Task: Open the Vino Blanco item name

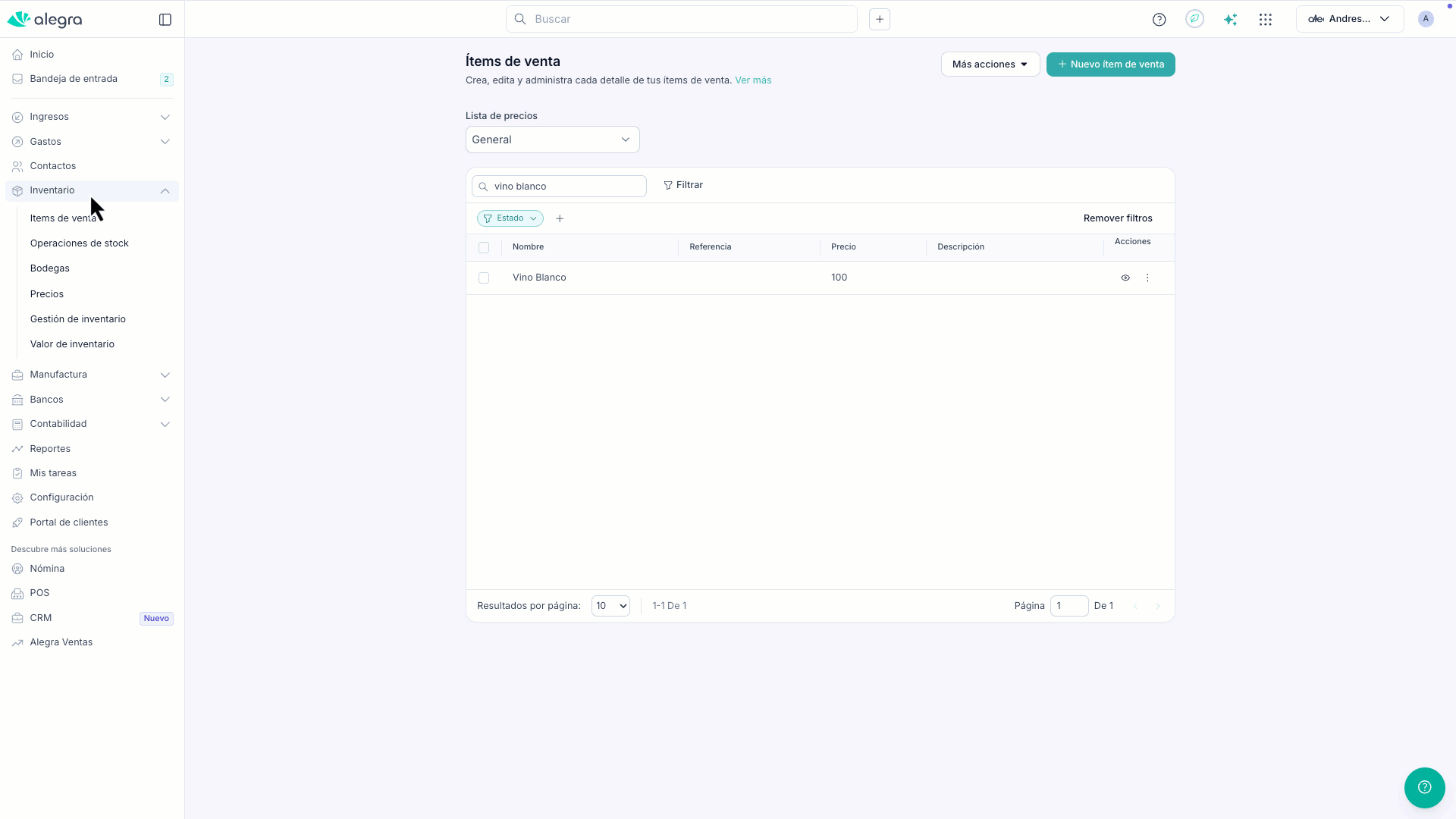Action: pyautogui.click(x=539, y=278)
